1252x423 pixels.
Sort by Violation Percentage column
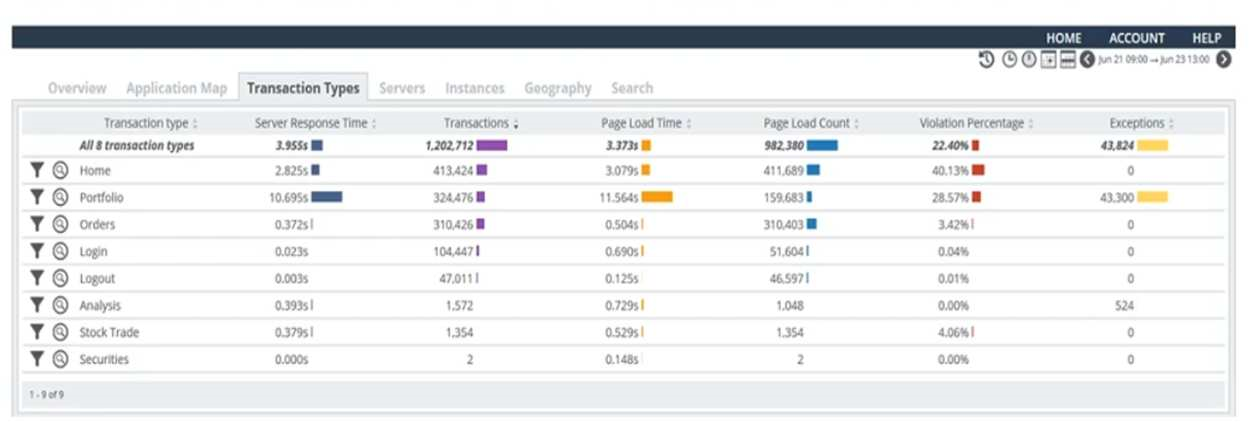976,123
